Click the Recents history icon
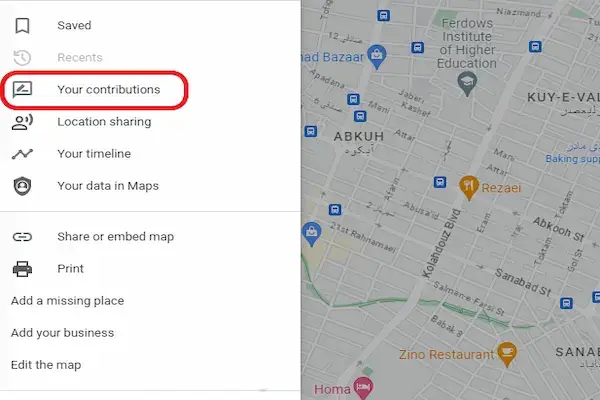Viewport: 600px width, 400px height. tap(22, 58)
